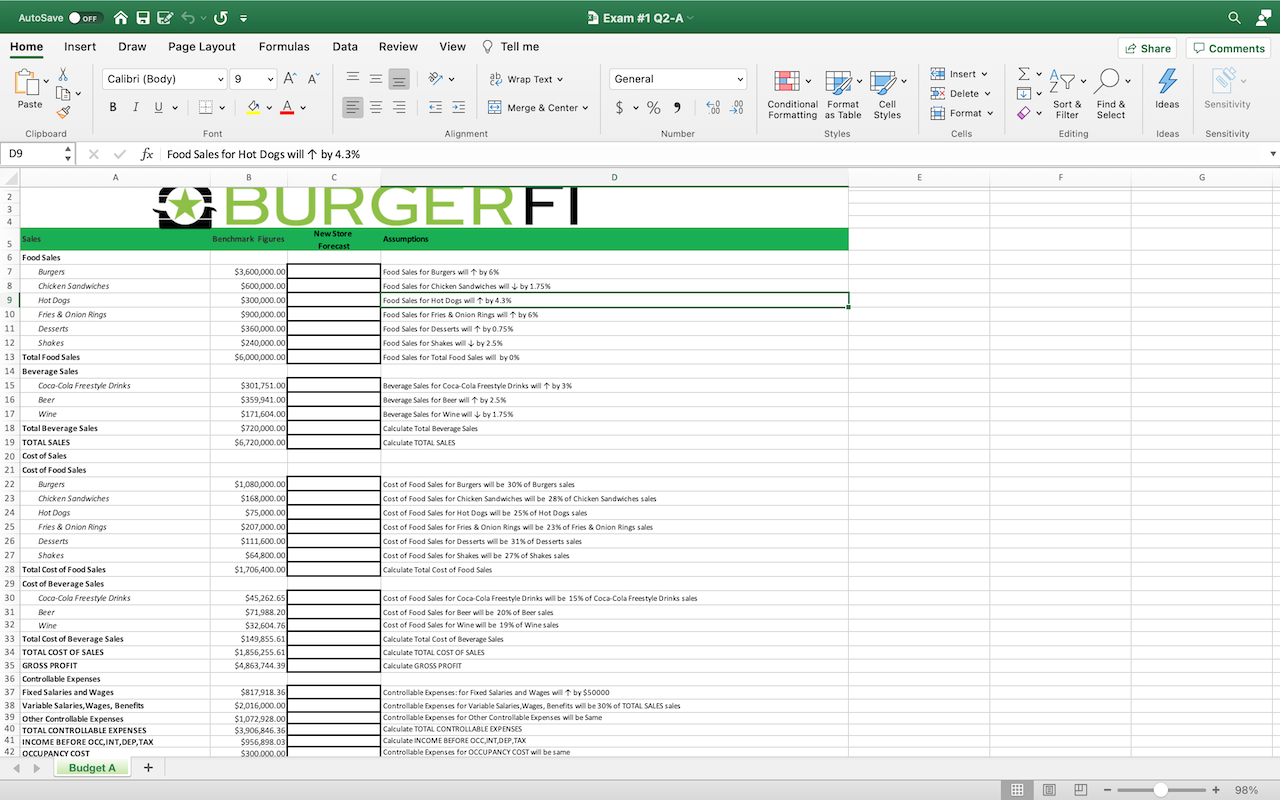Share the workbook
1280x800 pixels.
[1147, 47]
